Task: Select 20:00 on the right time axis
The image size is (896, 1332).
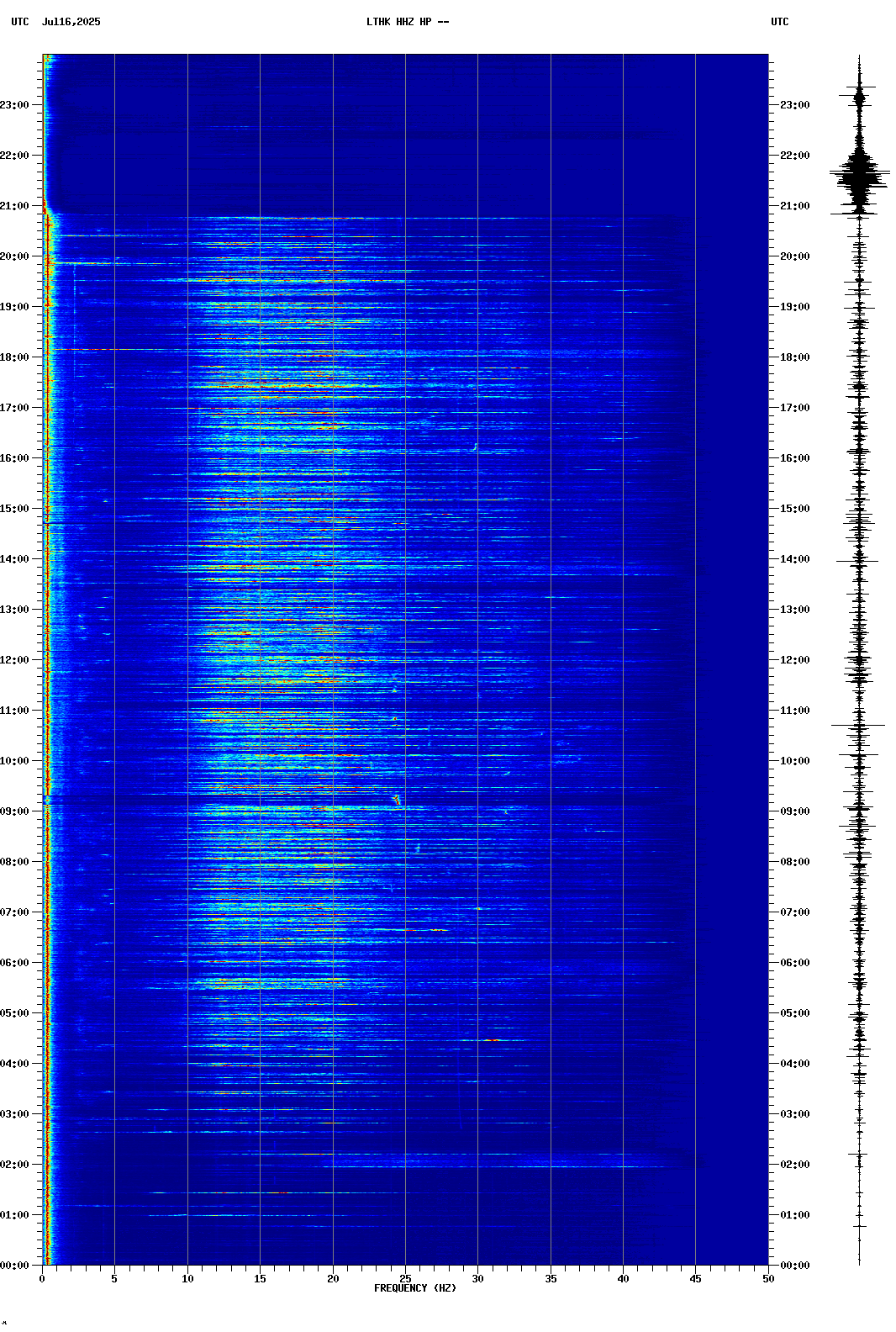Action: click(795, 256)
